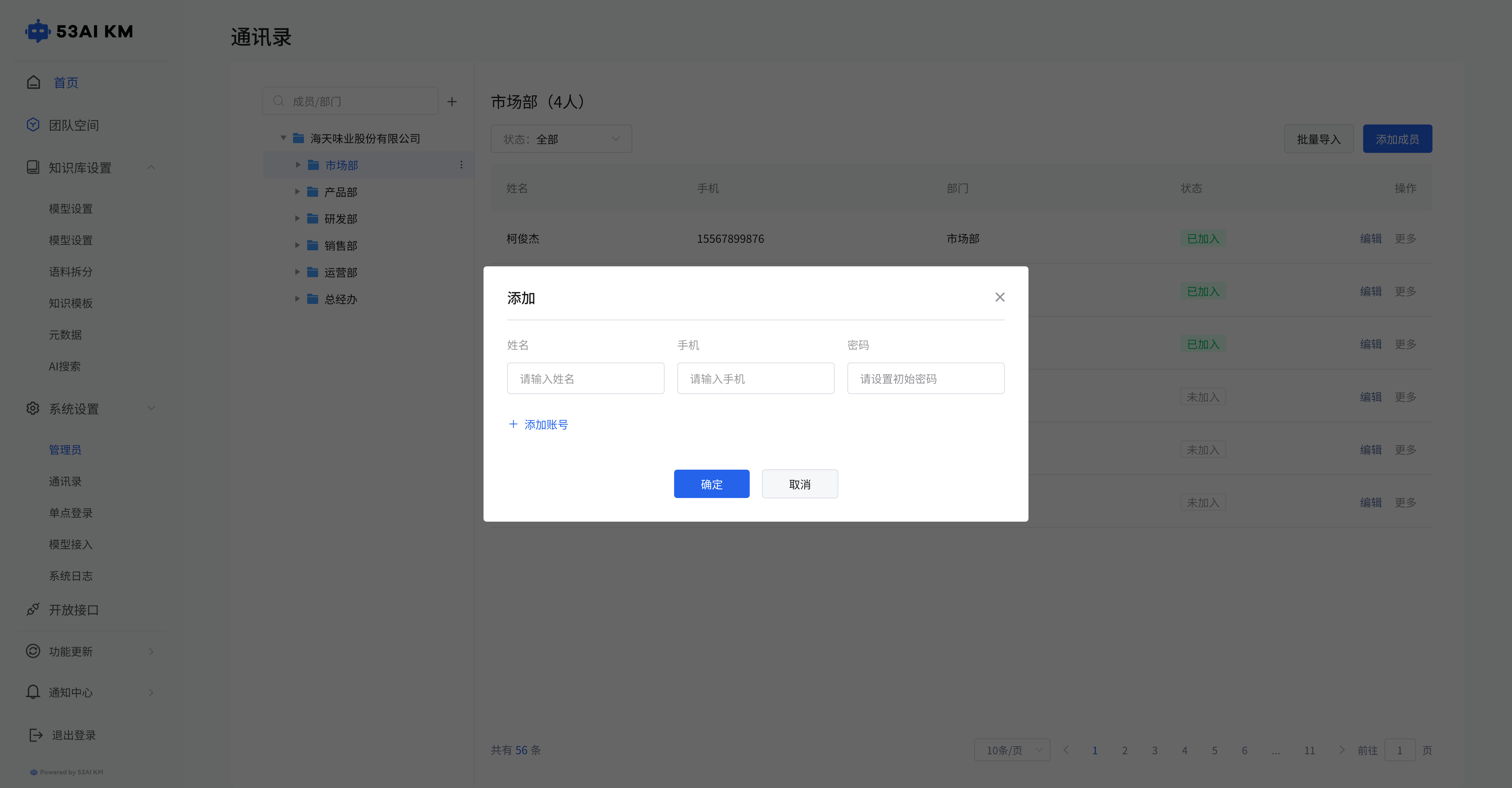Collapse the 知识库设置 menu section
1512x788 pixels.
151,167
